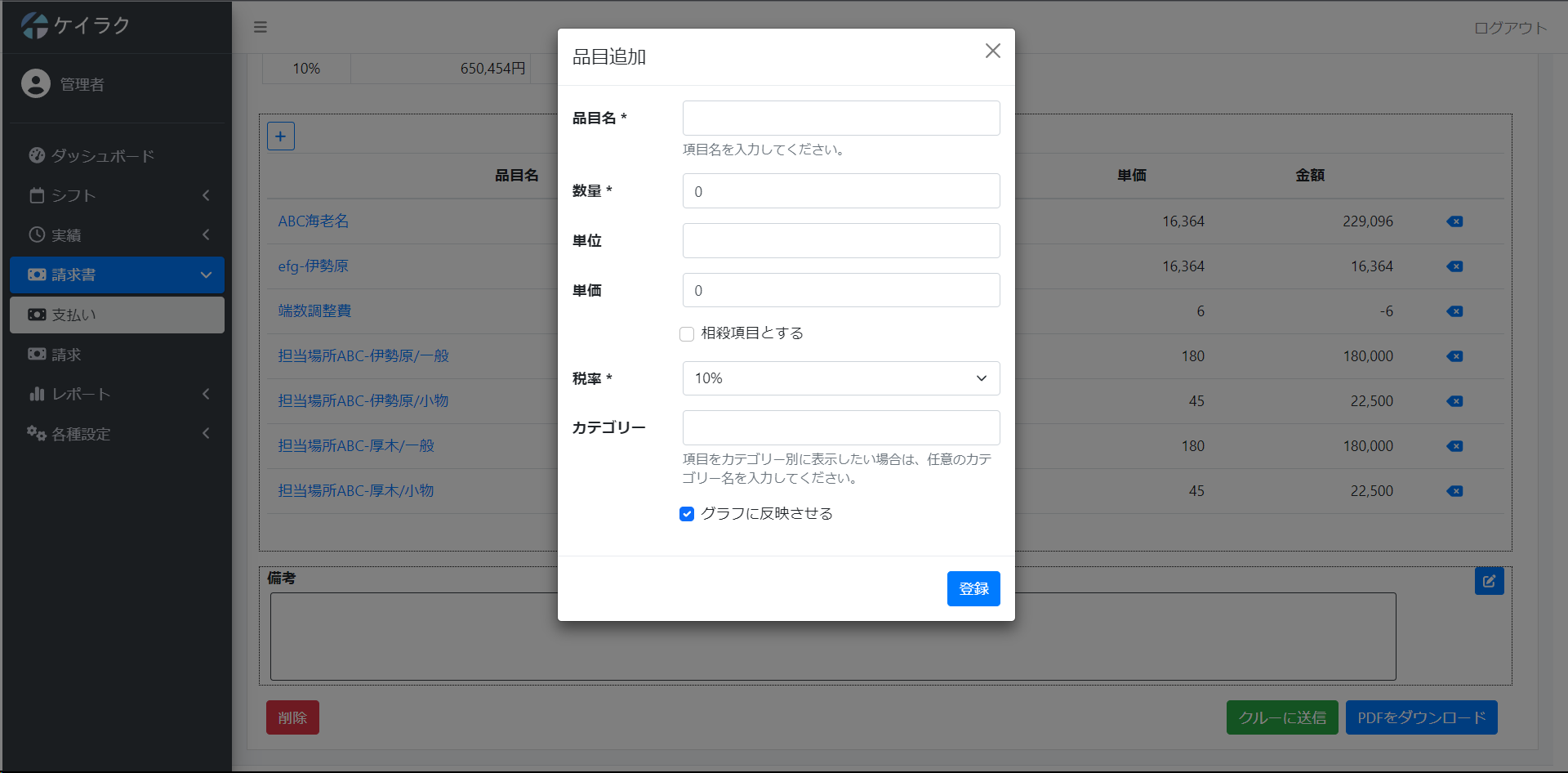Click the 登録 button
This screenshot has height=773, width=1568.
point(973,589)
